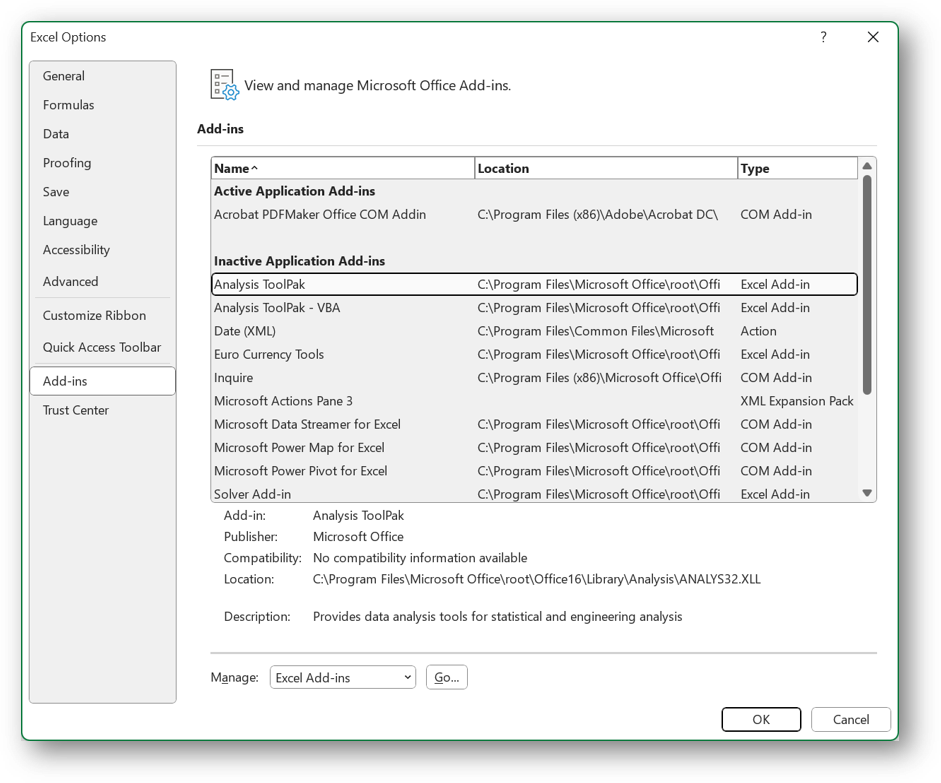
Task: Go to the Advanced options page
Action: (x=70, y=281)
